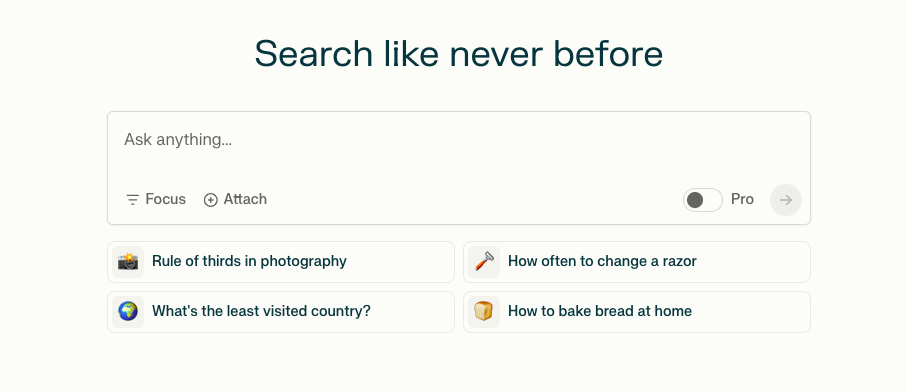Image resolution: width=906 pixels, height=392 pixels.
Task: Submit the query with the arrow button
Action: pyautogui.click(x=785, y=200)
